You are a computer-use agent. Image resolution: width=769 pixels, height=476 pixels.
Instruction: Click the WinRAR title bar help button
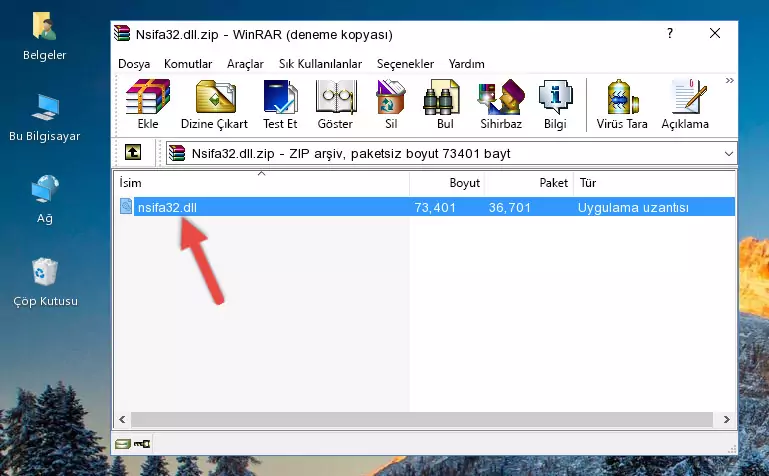pyautogui.click(x=670, y=33)
